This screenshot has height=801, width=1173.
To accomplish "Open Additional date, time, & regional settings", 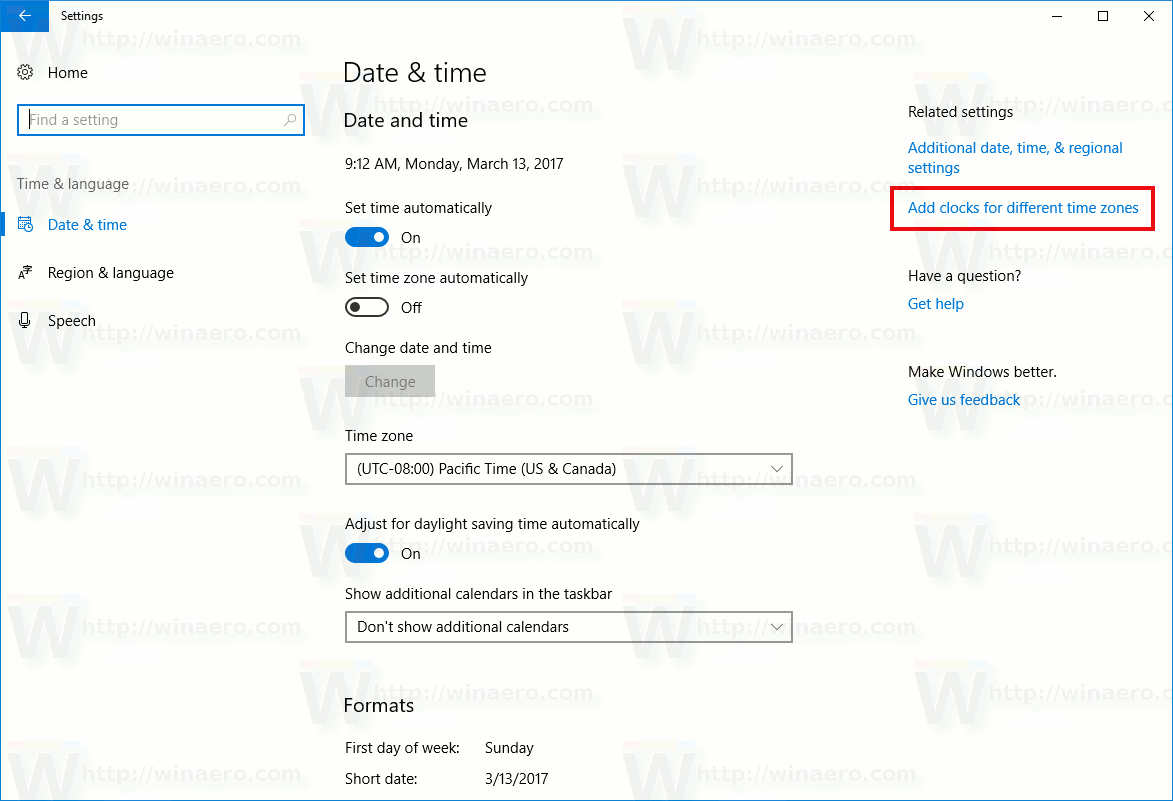I will 1014,157.
